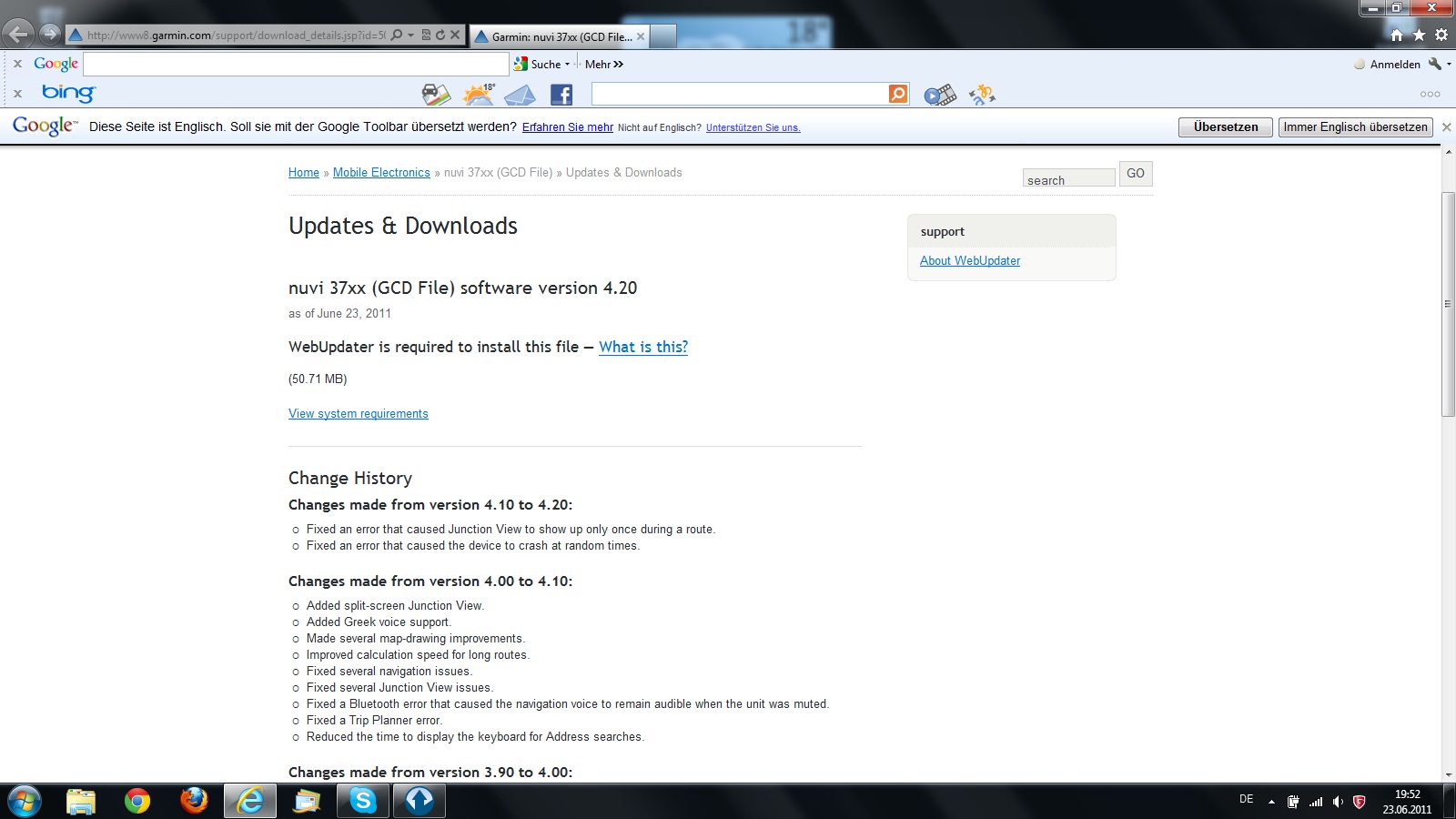Close the Bing toolbar
1456x819 pixels.
click(x=17, y=93)
